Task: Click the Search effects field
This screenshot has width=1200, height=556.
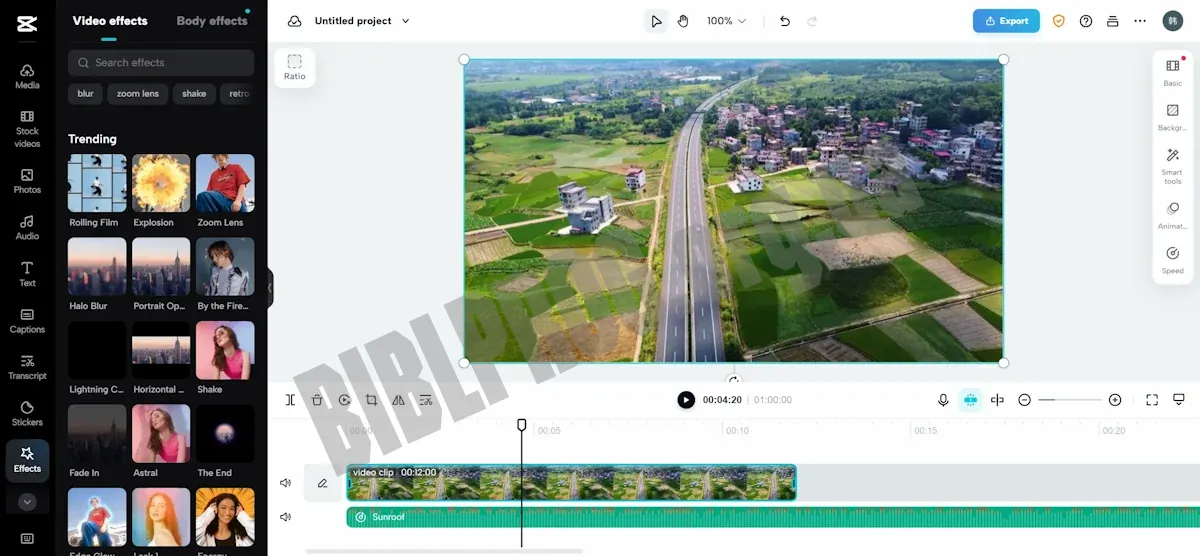Action: click(161, 63)
